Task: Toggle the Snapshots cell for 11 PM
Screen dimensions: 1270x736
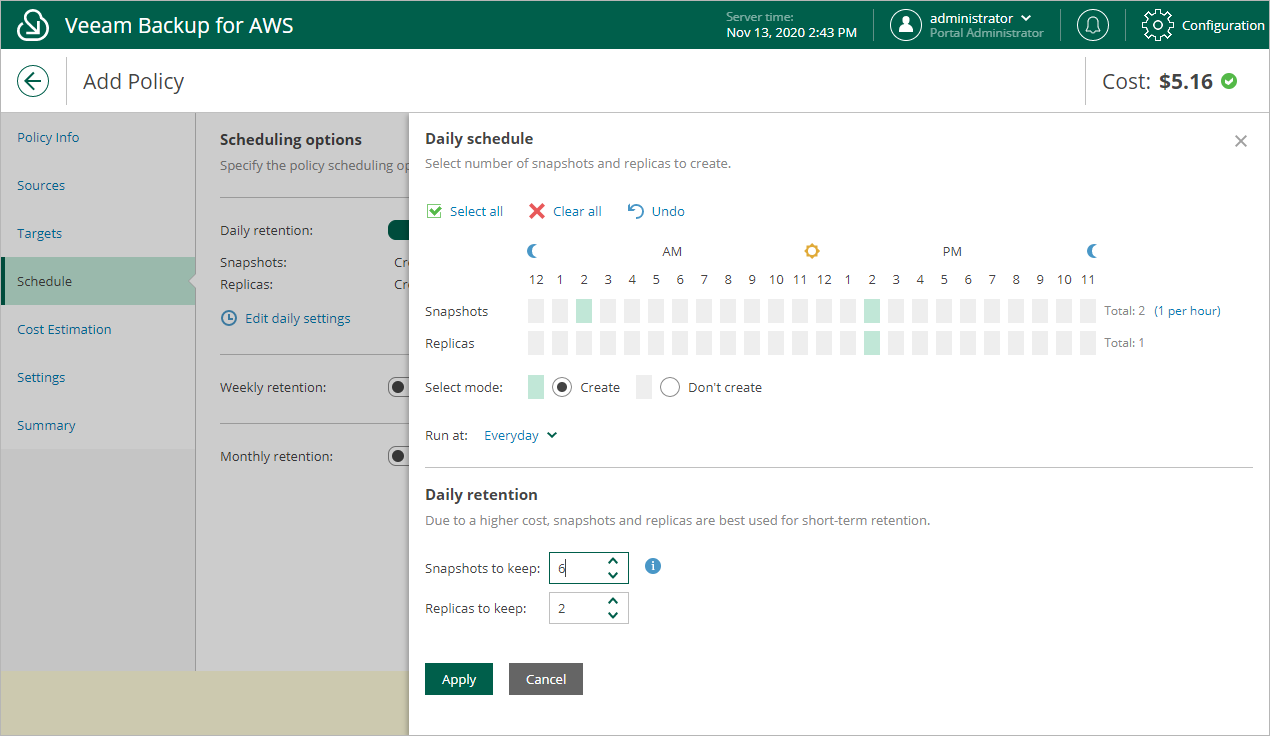Action: click(x=1088, y=311)
